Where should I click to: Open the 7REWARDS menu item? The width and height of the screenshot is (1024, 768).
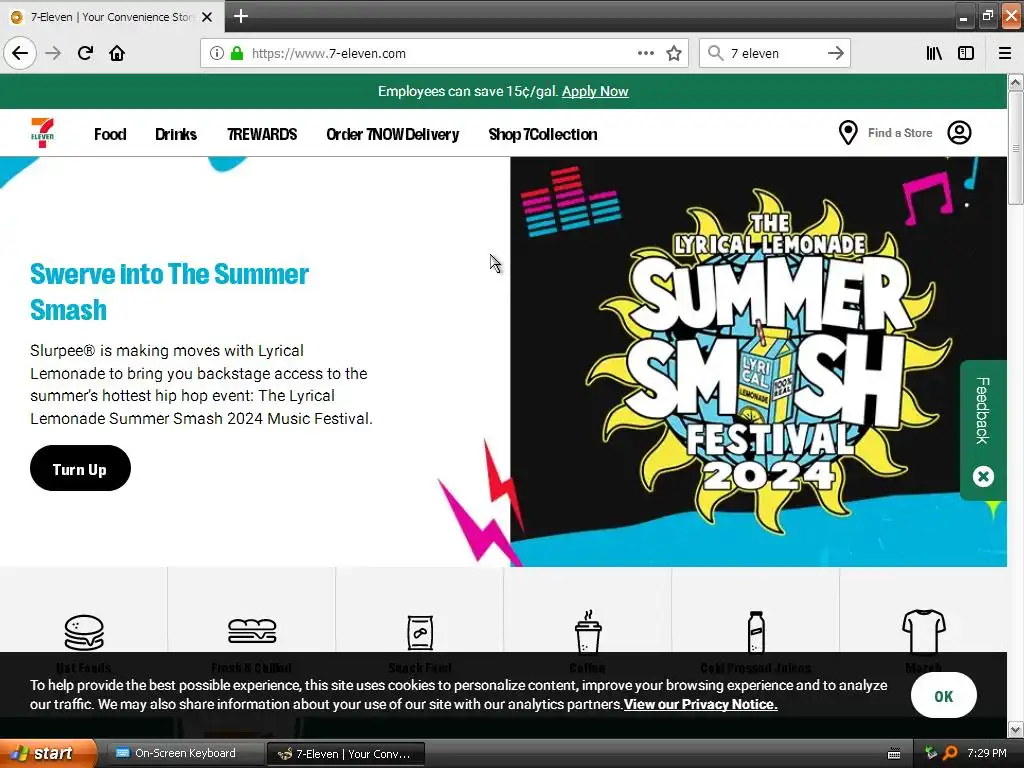[262, 134]
